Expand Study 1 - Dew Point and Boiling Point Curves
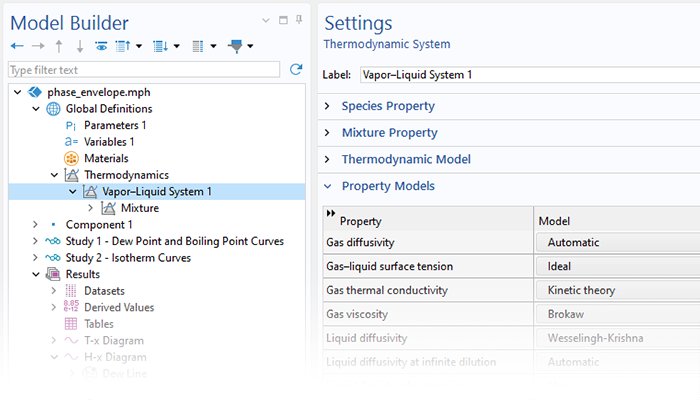The width and height of the screenshot is (700, 400). [35, 241]
